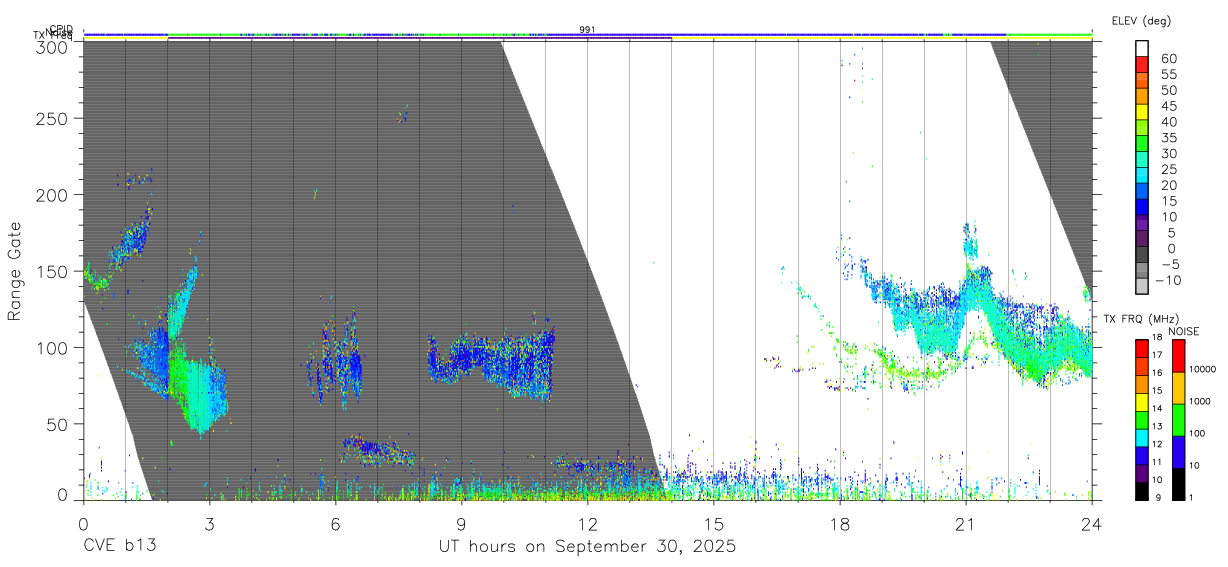This screenshot has width=1228, height=567.
Task: Click the 'ELEV (deg)' colorbar title
Action: point(1141,21)
